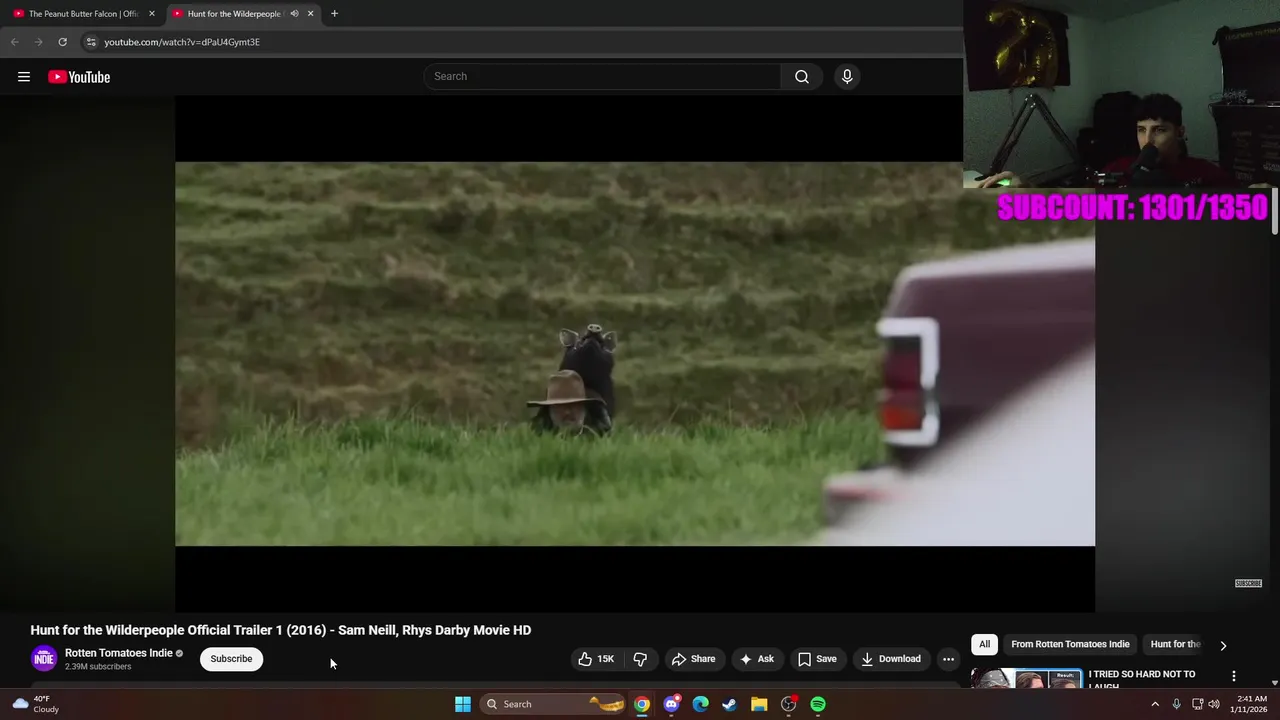Open Steam from the taskbar
The width and height of the screenshot is (1280, 720).
[x=730, y=704]
